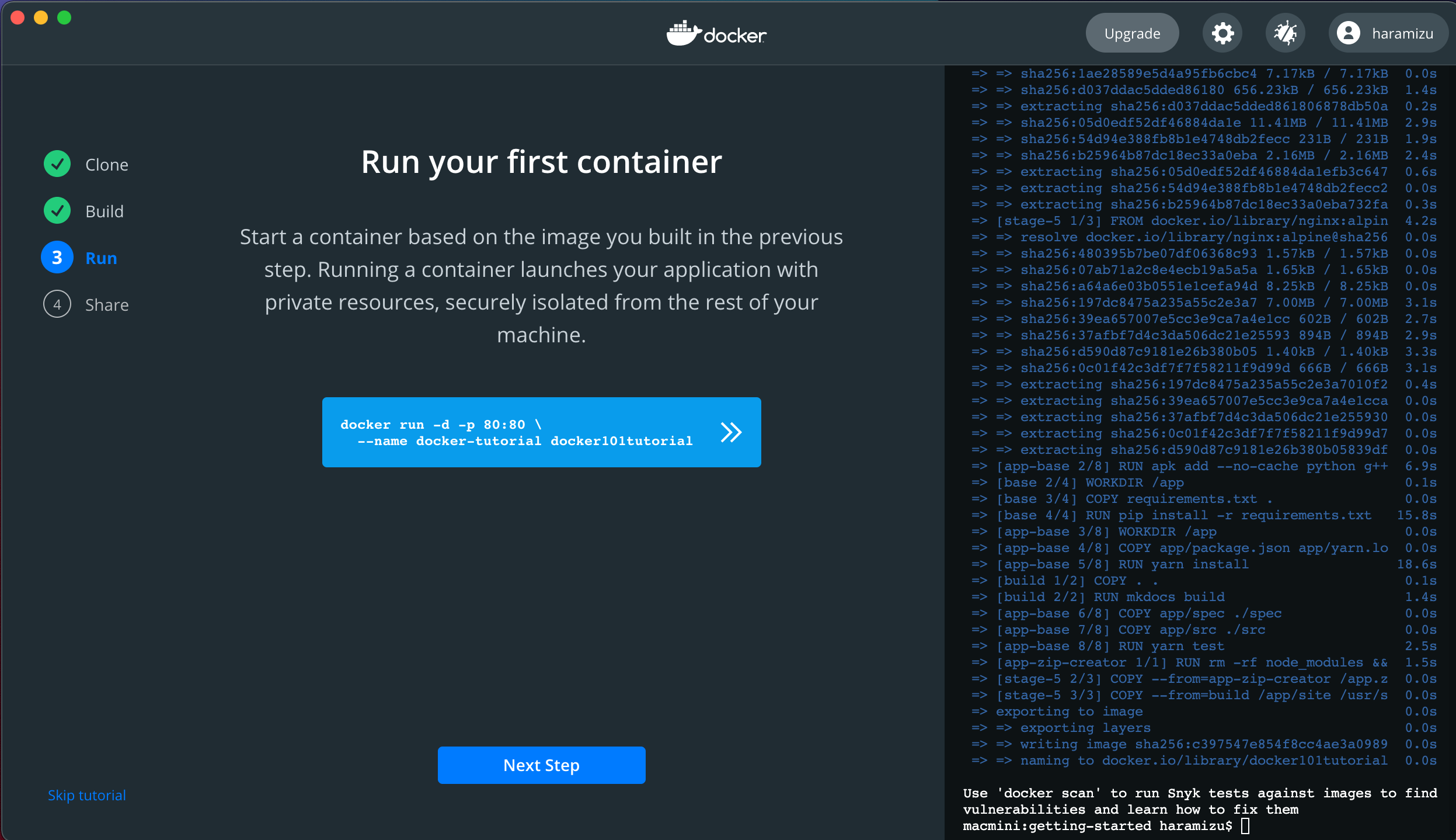Click the 18.6s timing value

[x=1417, y=564]
